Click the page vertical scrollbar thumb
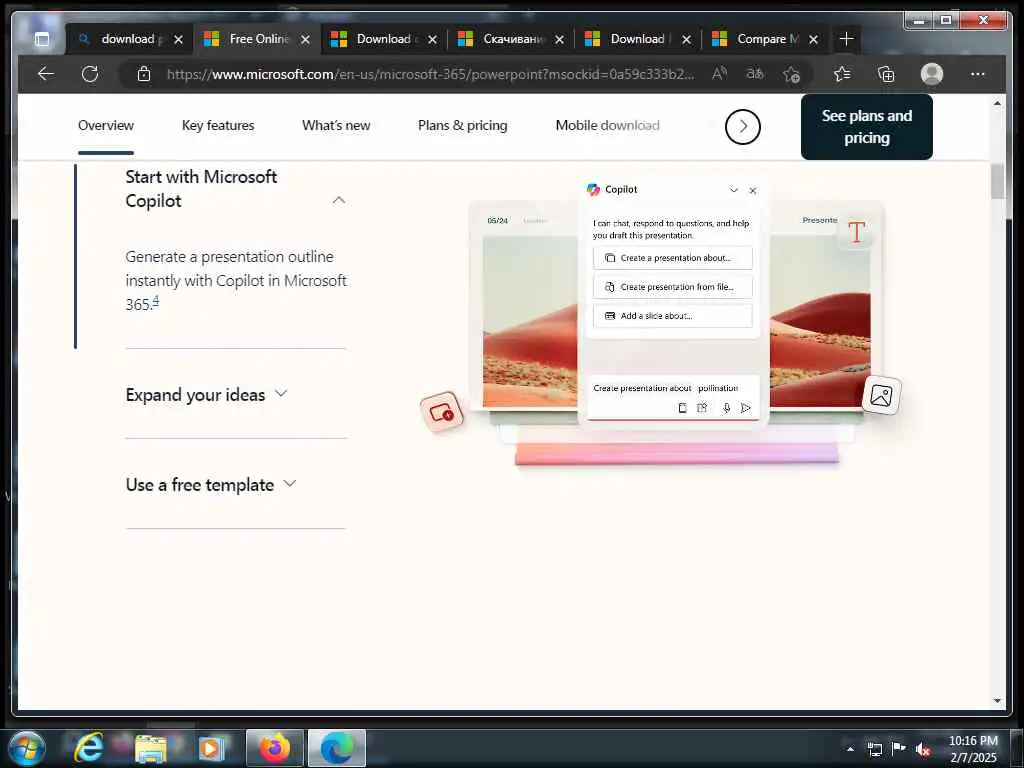The height and width of the screenshot is (768, 1024). (997, 182)
